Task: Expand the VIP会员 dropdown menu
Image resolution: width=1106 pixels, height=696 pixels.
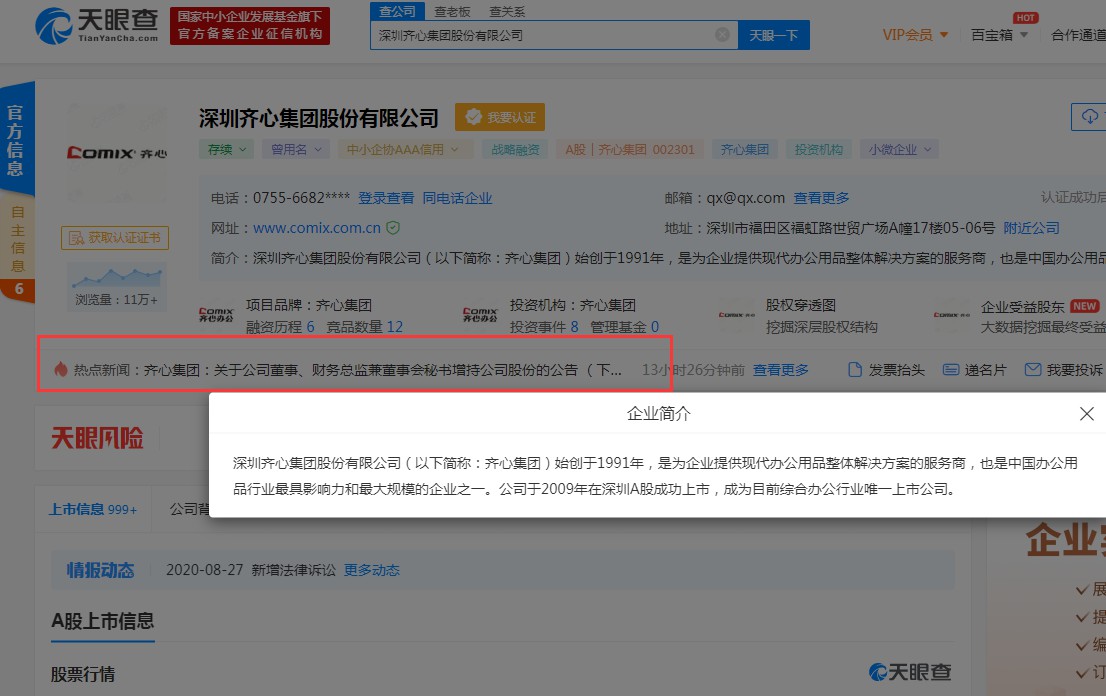Action: coord(915,35)
